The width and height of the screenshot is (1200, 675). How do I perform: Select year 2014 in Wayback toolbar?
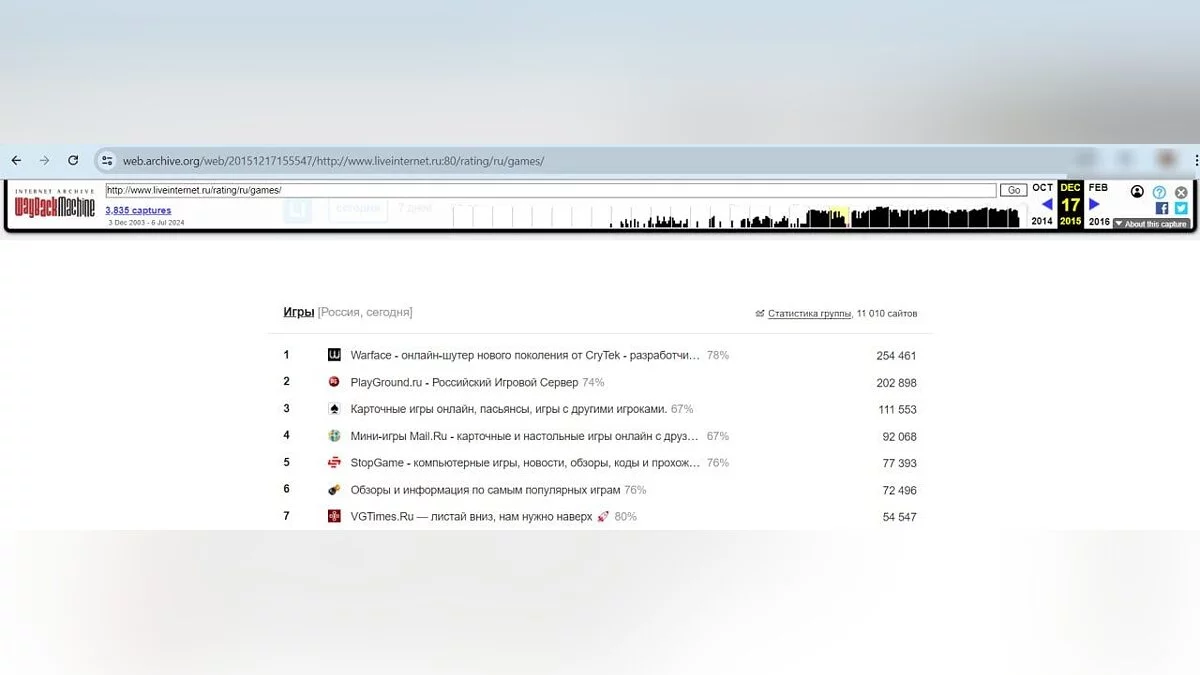(x=1042, y=221)
